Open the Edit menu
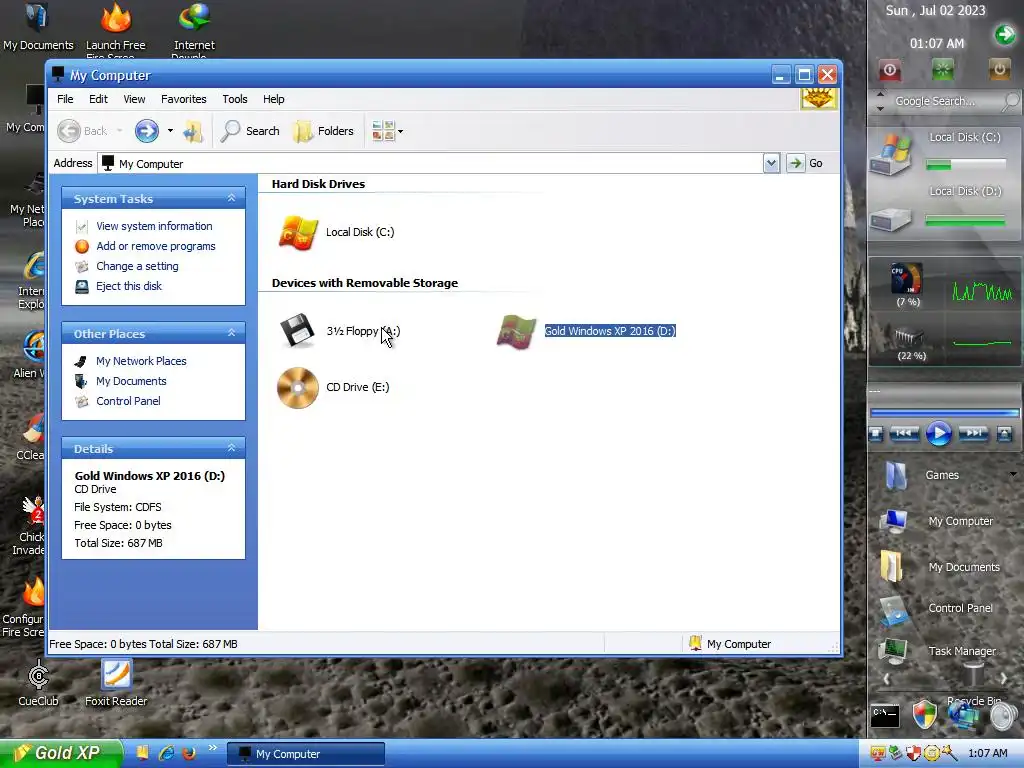Image resolution: width=1024 pixels, height=768 pixels. (99, 99)
